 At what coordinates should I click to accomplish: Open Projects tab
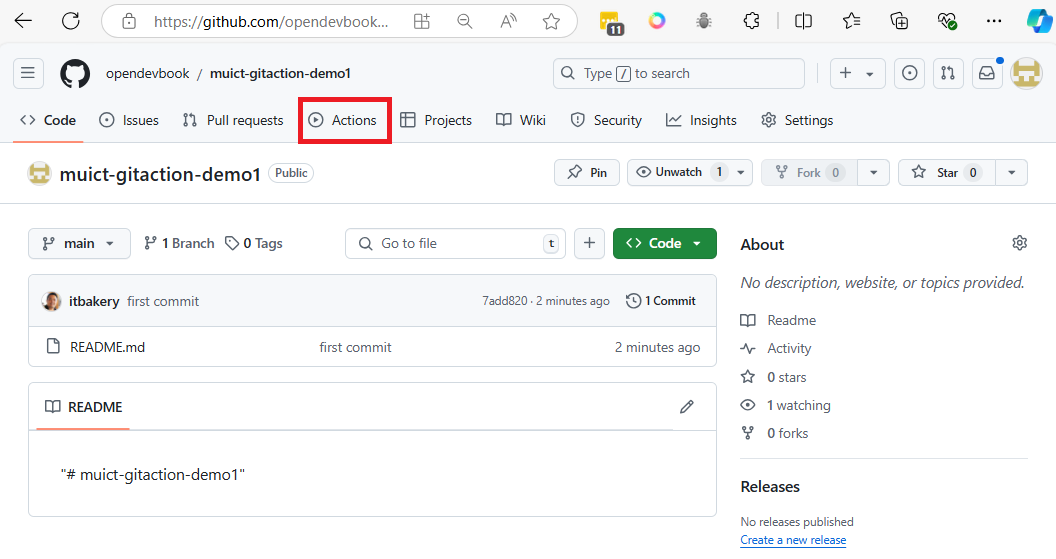pos(436,121)
